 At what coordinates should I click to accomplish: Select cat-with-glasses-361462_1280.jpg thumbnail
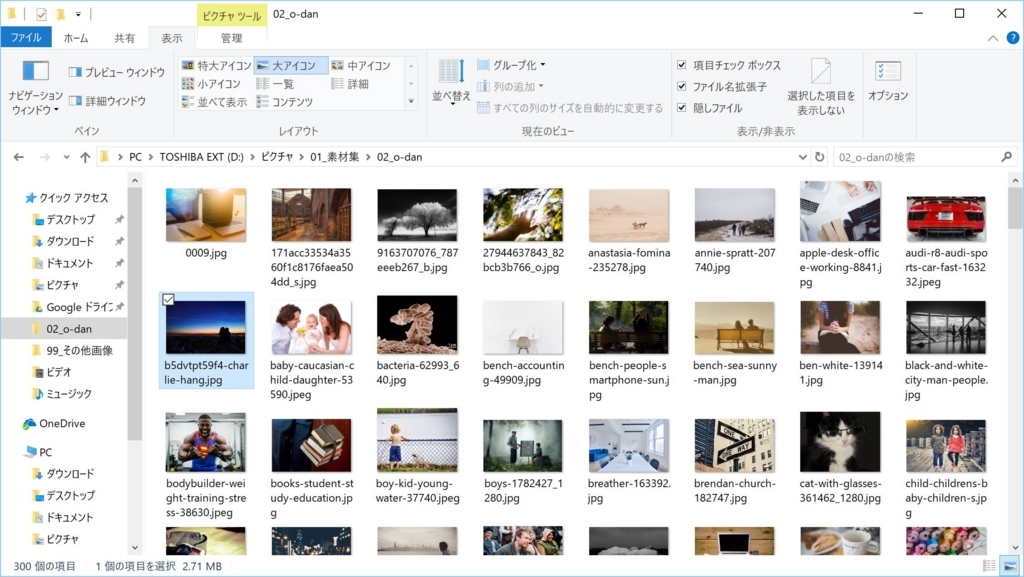pyautogui.click(x=840, y=458)
